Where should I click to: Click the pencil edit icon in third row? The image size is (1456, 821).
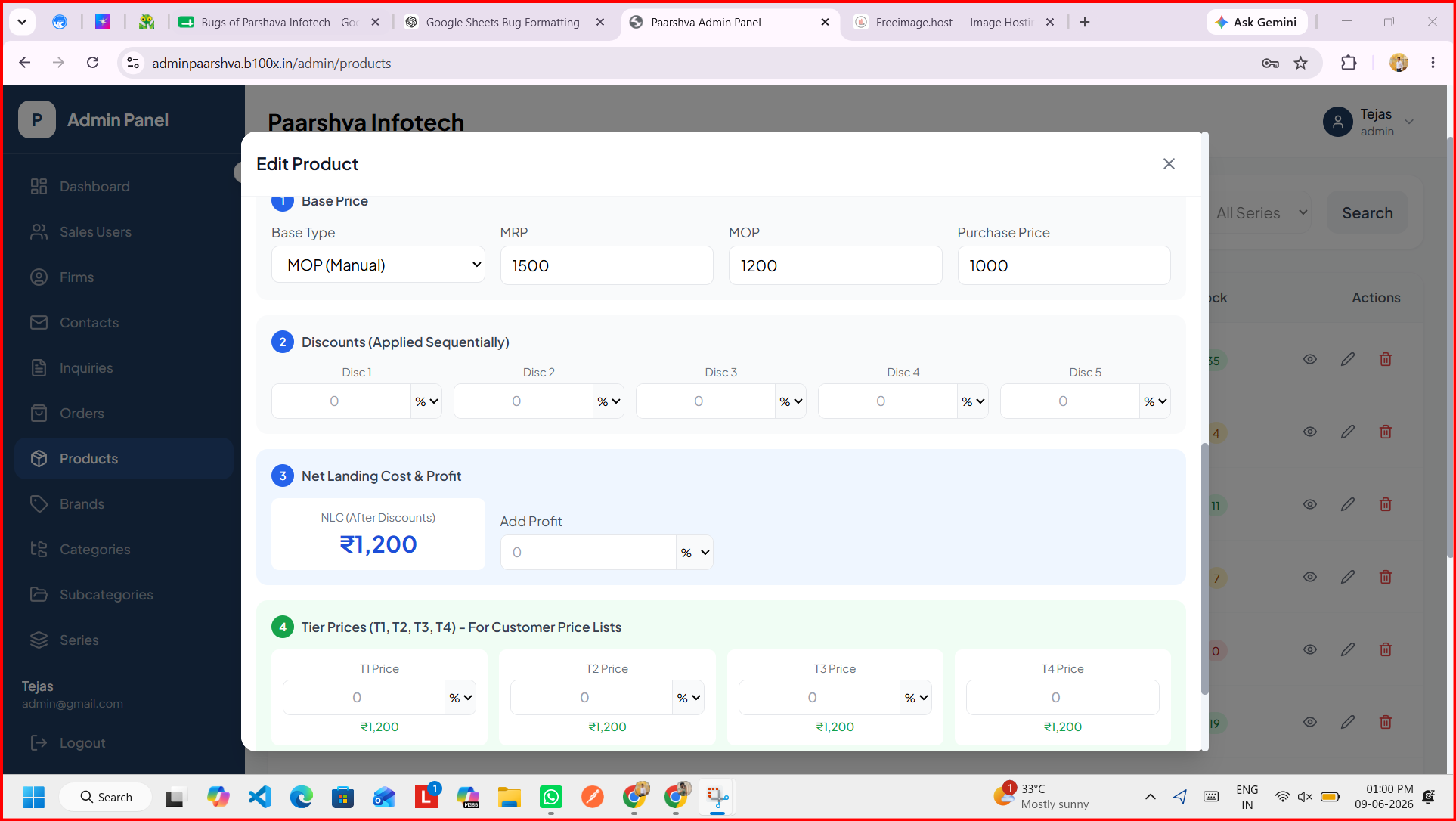click(x=1348, y=504)
